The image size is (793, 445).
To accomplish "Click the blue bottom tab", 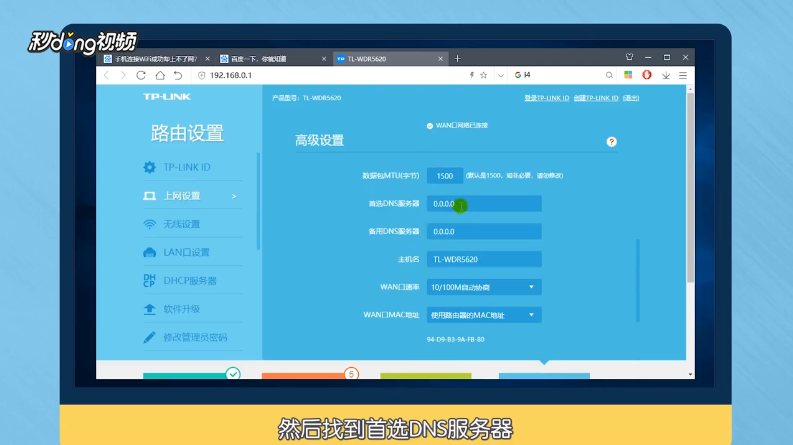I will click(x=544, y=376).
